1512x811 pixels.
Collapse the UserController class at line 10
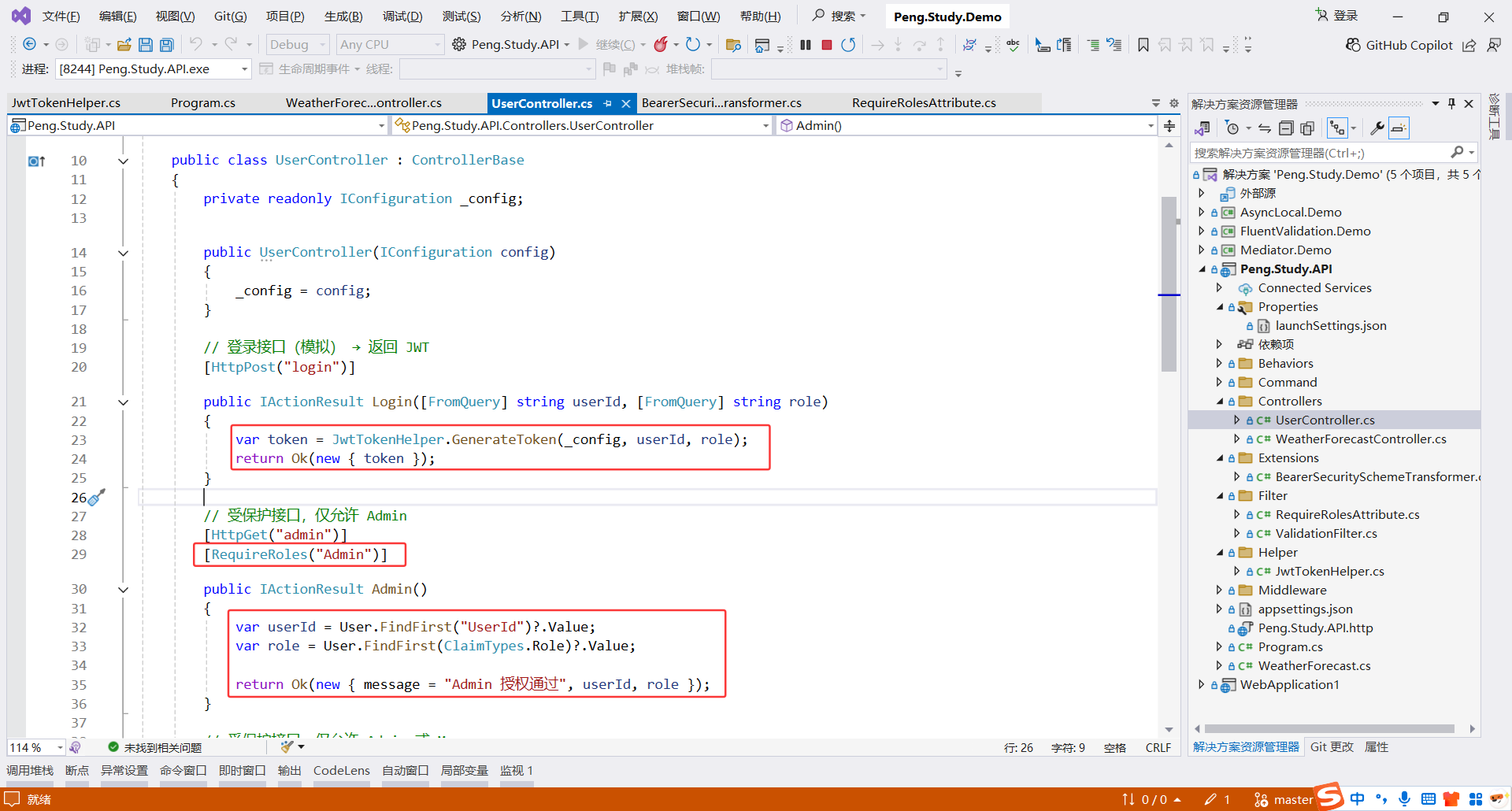[124, 161]
